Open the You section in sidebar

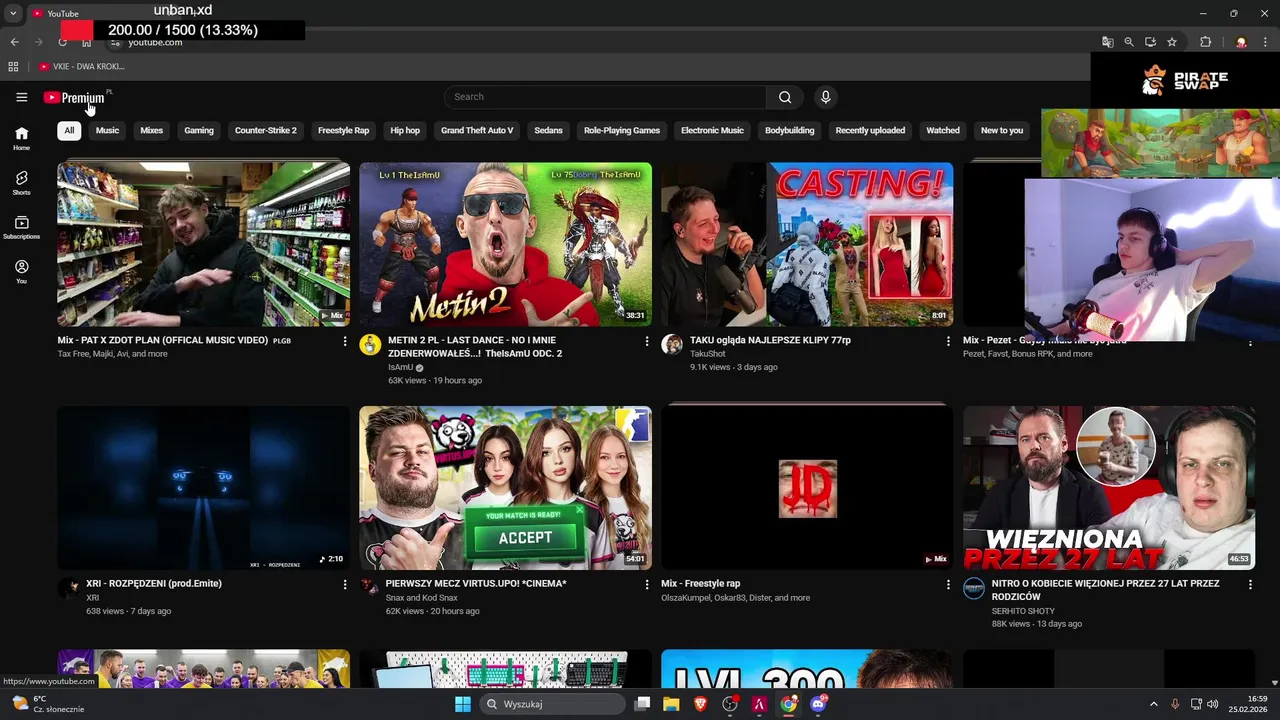[21, 272]
